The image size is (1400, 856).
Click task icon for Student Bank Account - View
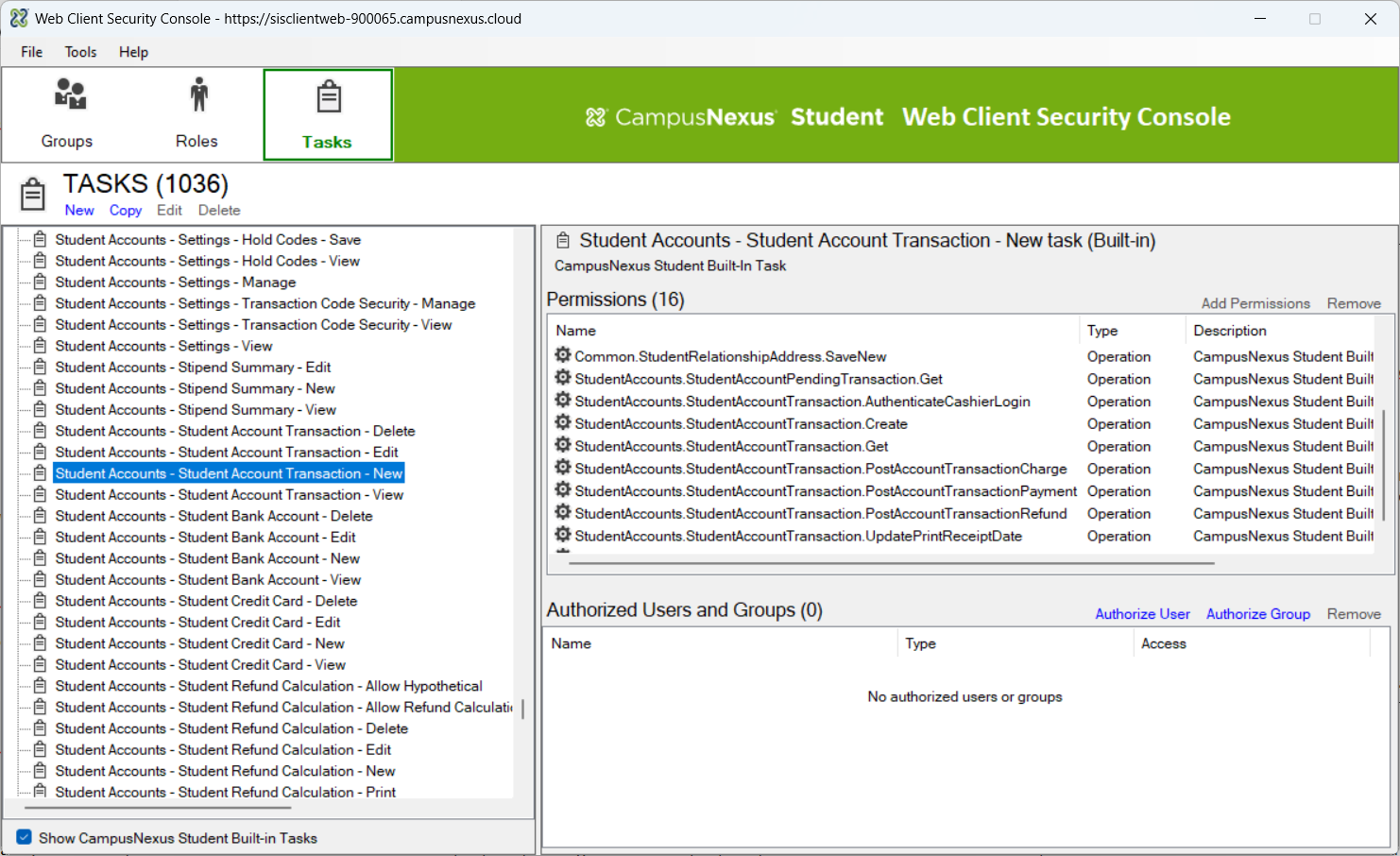tap(40, 579)
